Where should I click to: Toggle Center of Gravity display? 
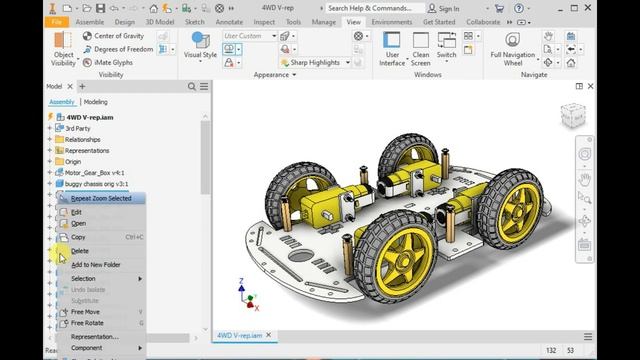[113, 36]
